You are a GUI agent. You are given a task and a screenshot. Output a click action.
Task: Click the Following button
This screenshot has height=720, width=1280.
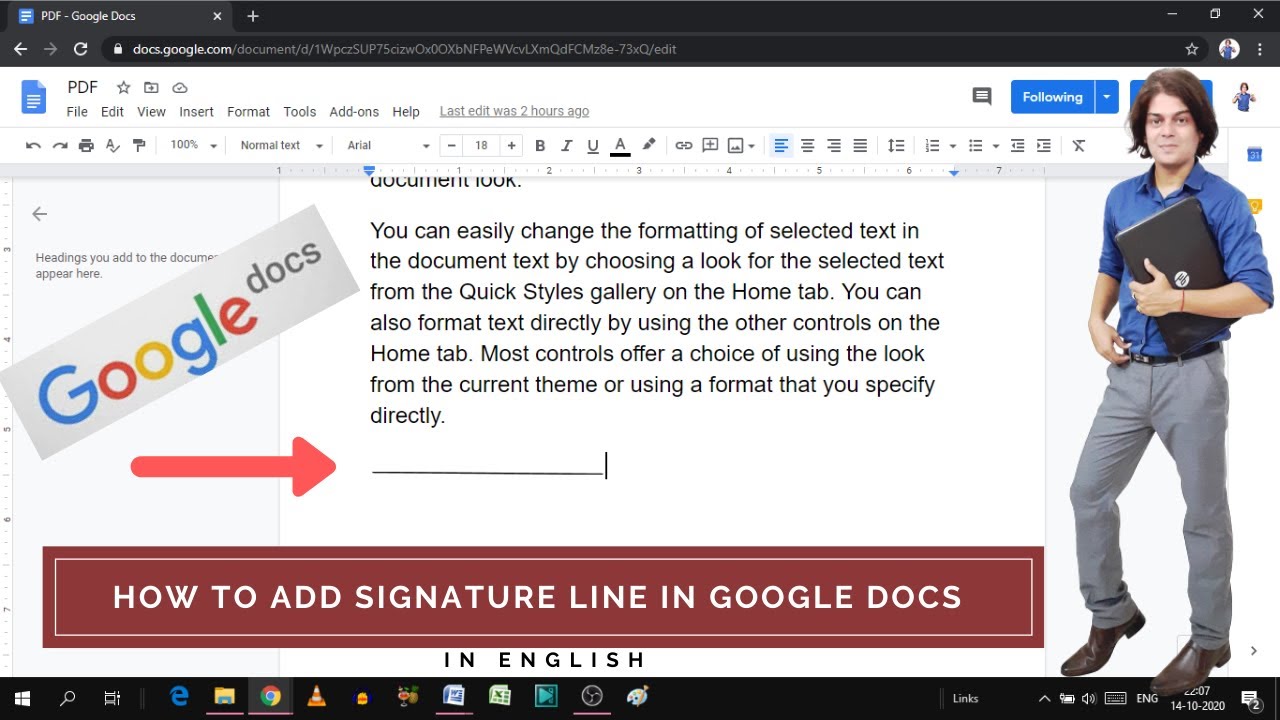pyautogui.click(x=1052, y=97)
